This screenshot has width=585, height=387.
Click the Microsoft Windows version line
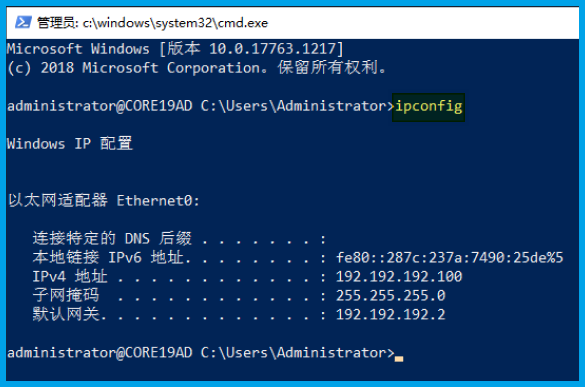click(175, 49)
